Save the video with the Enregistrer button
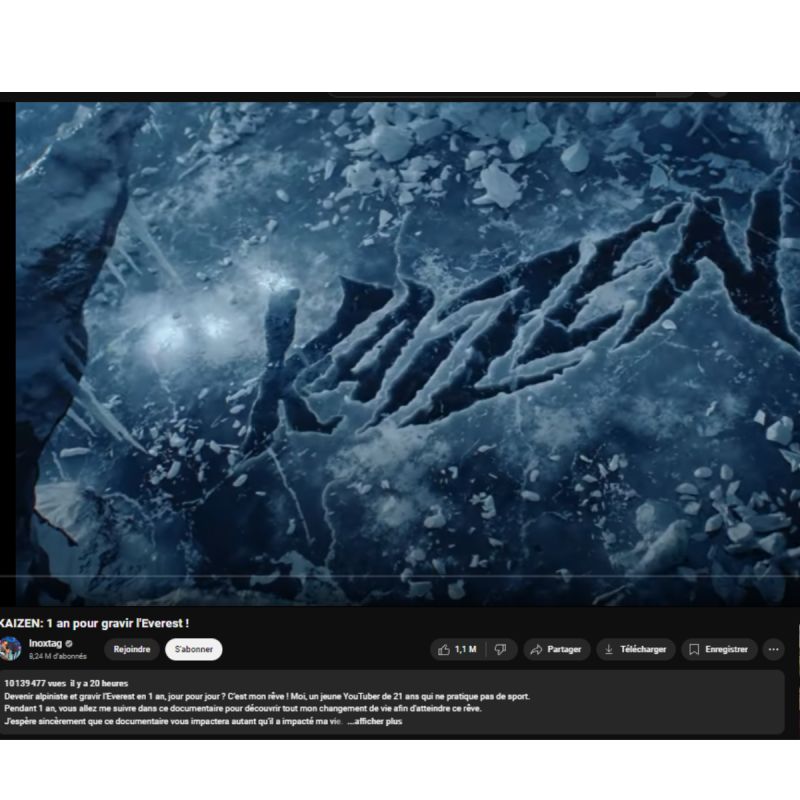 [x=719, y=649]
